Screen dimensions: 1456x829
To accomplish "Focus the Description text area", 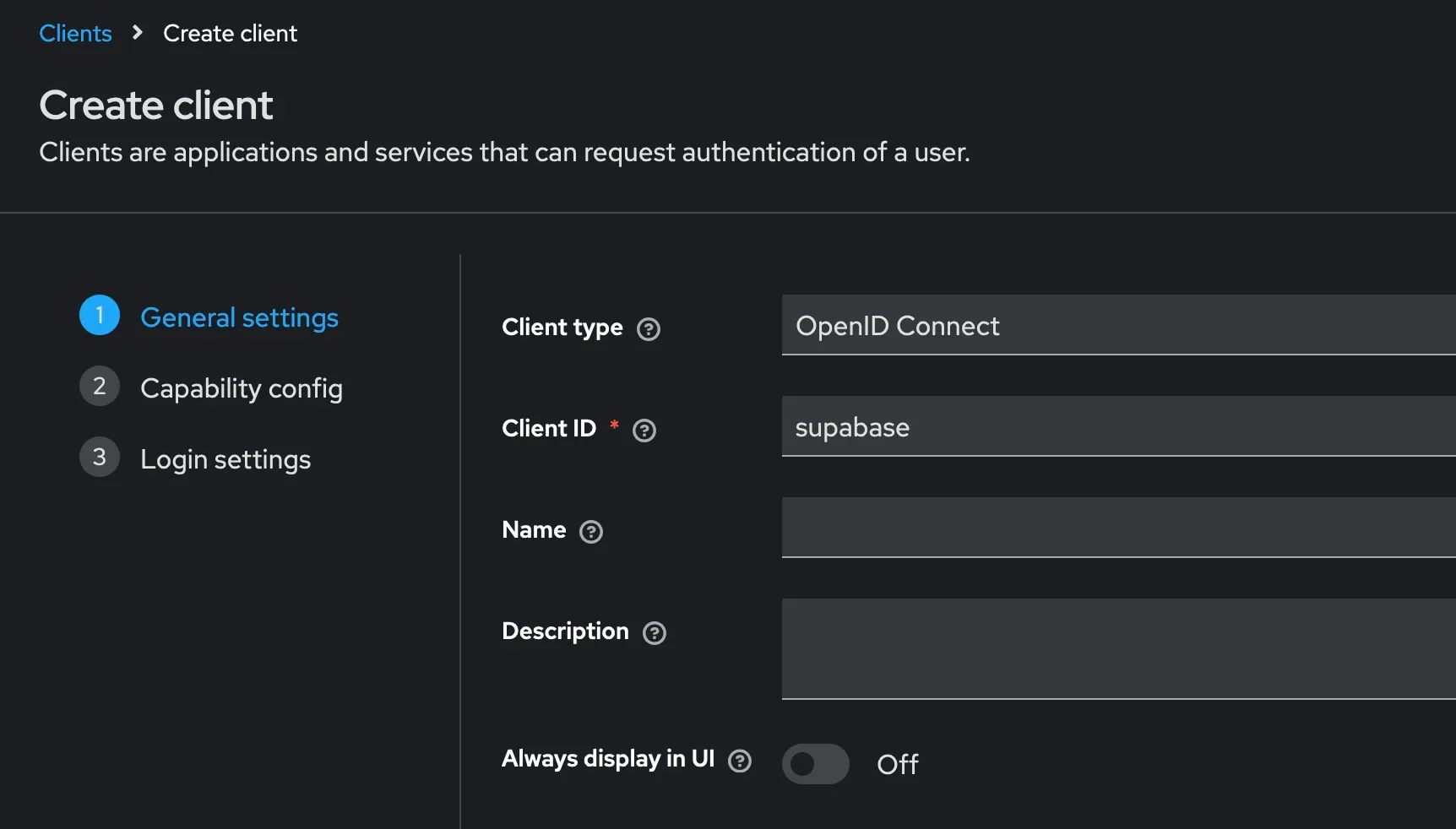I will pyautogui.click(x=1118, y=649).
